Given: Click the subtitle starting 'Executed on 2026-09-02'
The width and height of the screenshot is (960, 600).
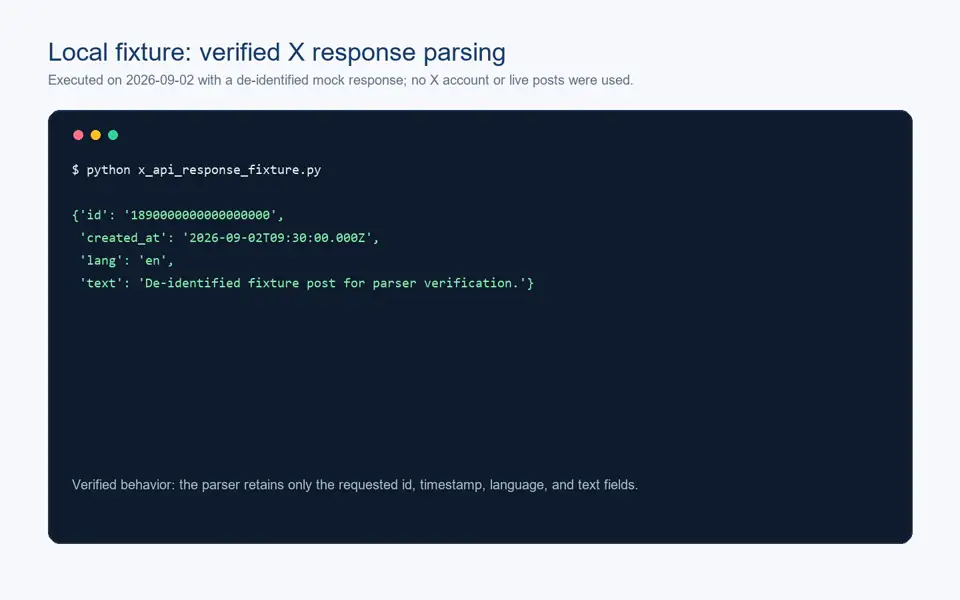Looking at the screenshot, I should (340, 80).
